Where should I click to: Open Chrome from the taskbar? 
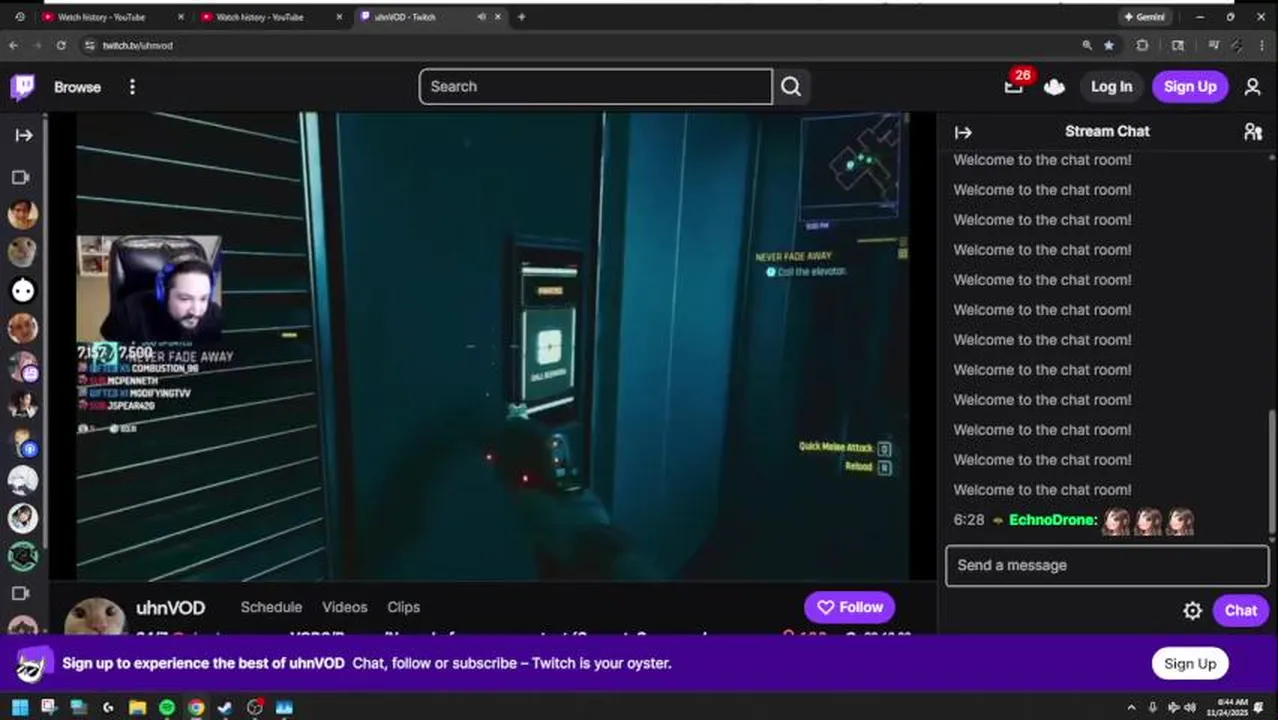196,707
